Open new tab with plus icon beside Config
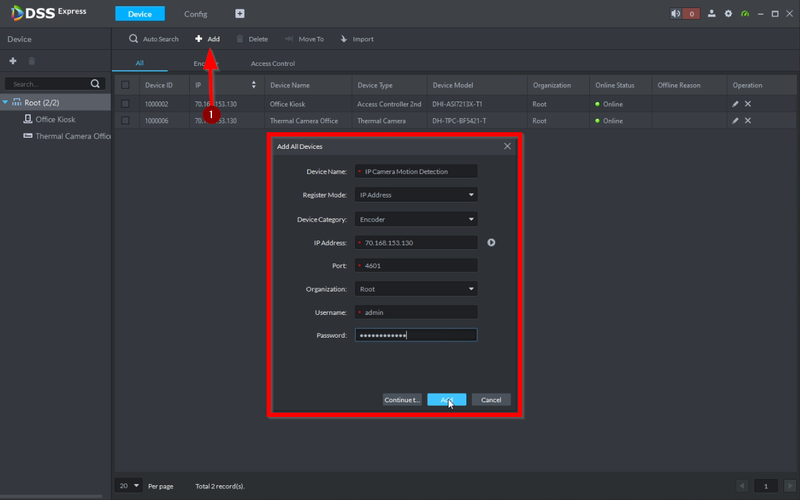 coord(240,14)
